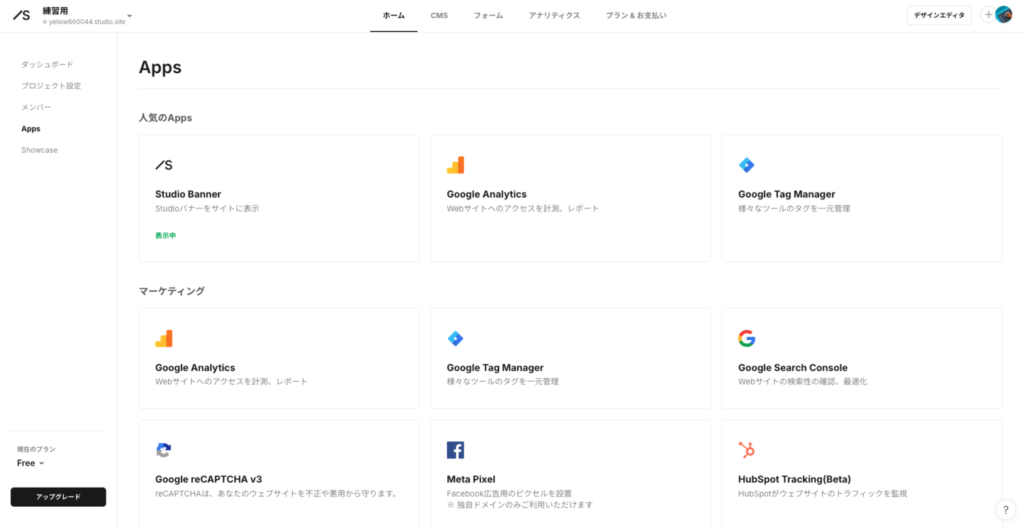Image resolution: width=1024 pixels, height=528 pixels.
Task: Open Showcase in the sidebar
Action: click(x=39, y=150)
